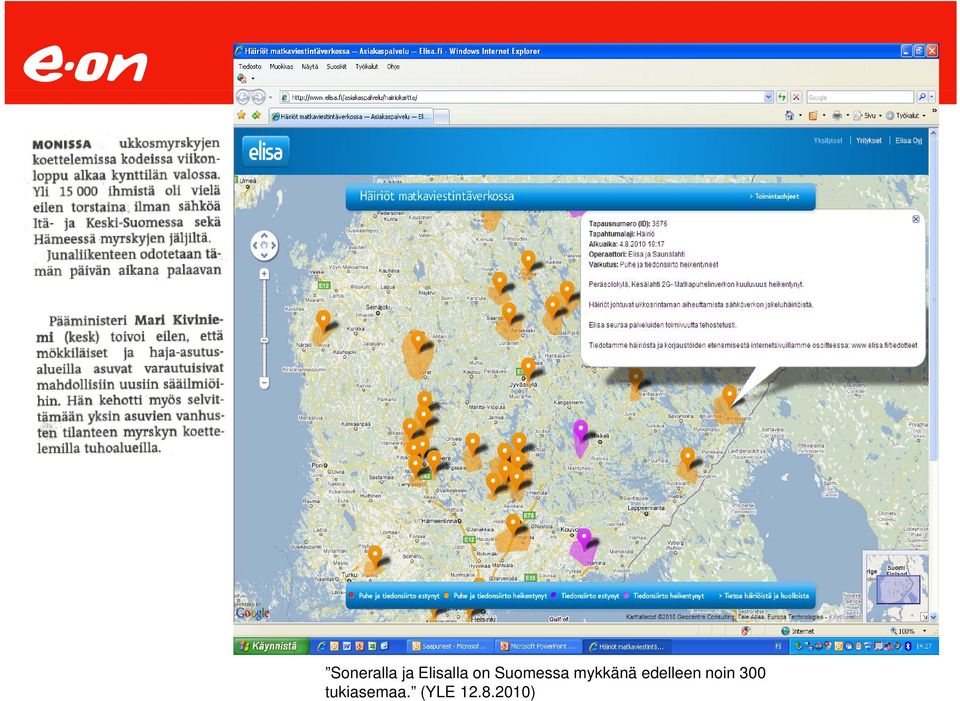
Task: Click the Home icon in command bar
Action: pos(790,115)
